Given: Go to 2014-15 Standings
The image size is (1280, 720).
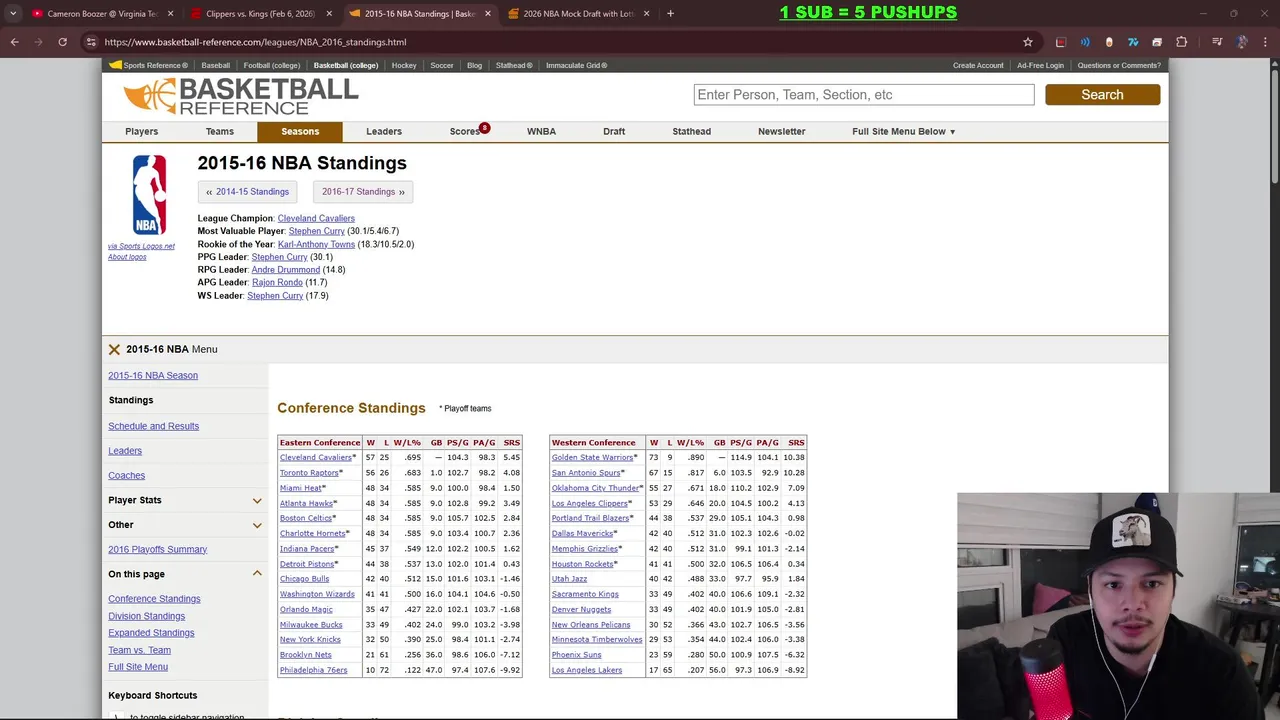Looking at the screenshot, I should [247, 192].
